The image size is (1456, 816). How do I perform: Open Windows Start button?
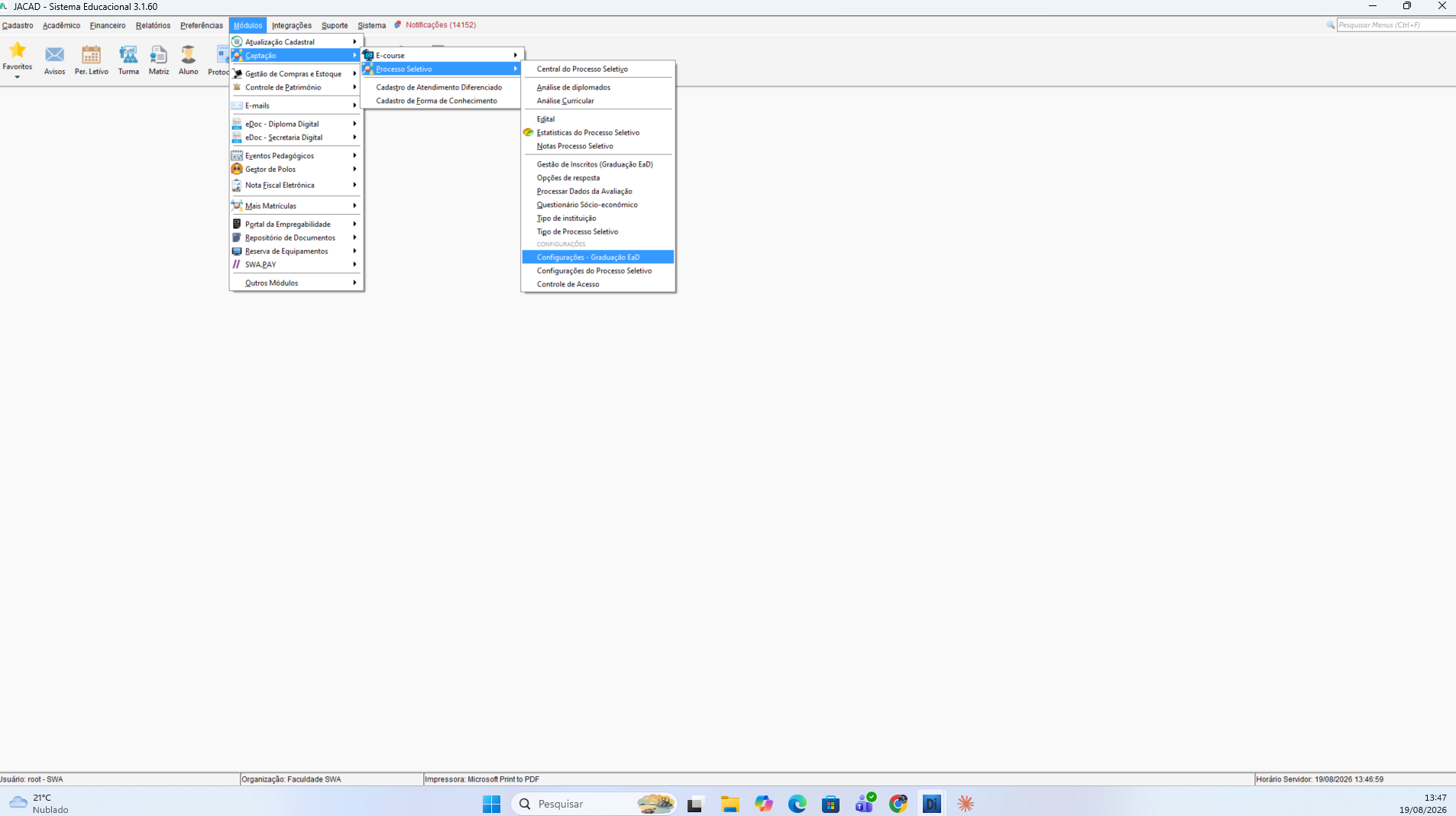click(491, 804)
